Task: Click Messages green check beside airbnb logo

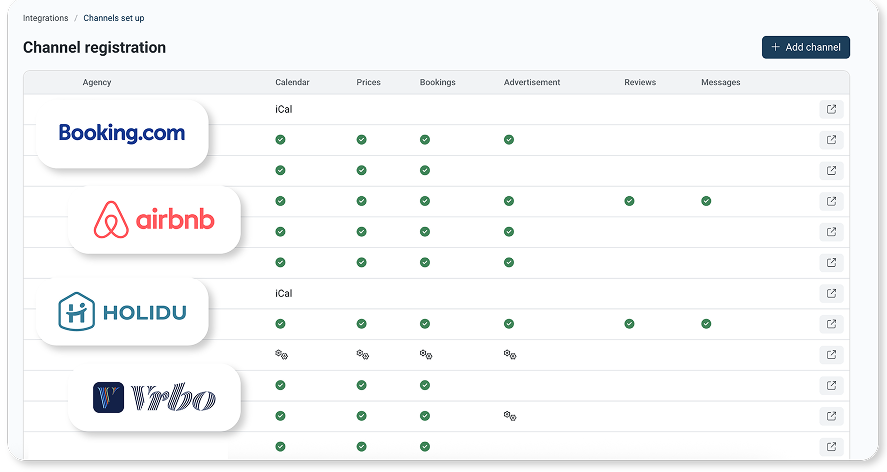Action: pos(706,201)
